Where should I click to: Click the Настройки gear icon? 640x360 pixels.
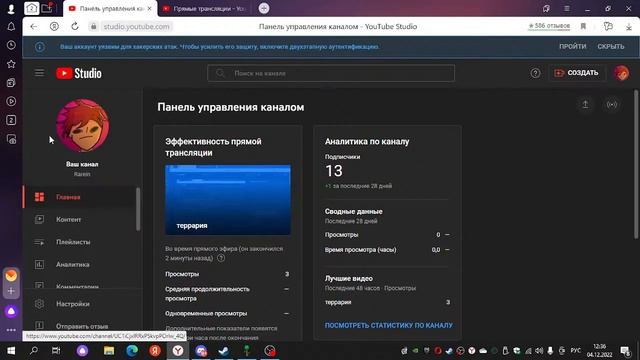pos(39,304)
